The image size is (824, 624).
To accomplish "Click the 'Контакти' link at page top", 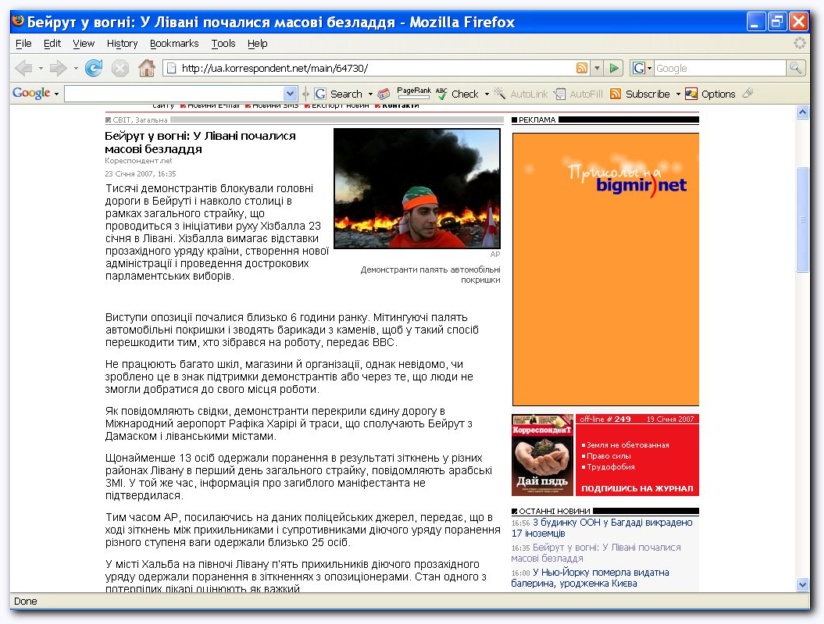I will point(400,106).
